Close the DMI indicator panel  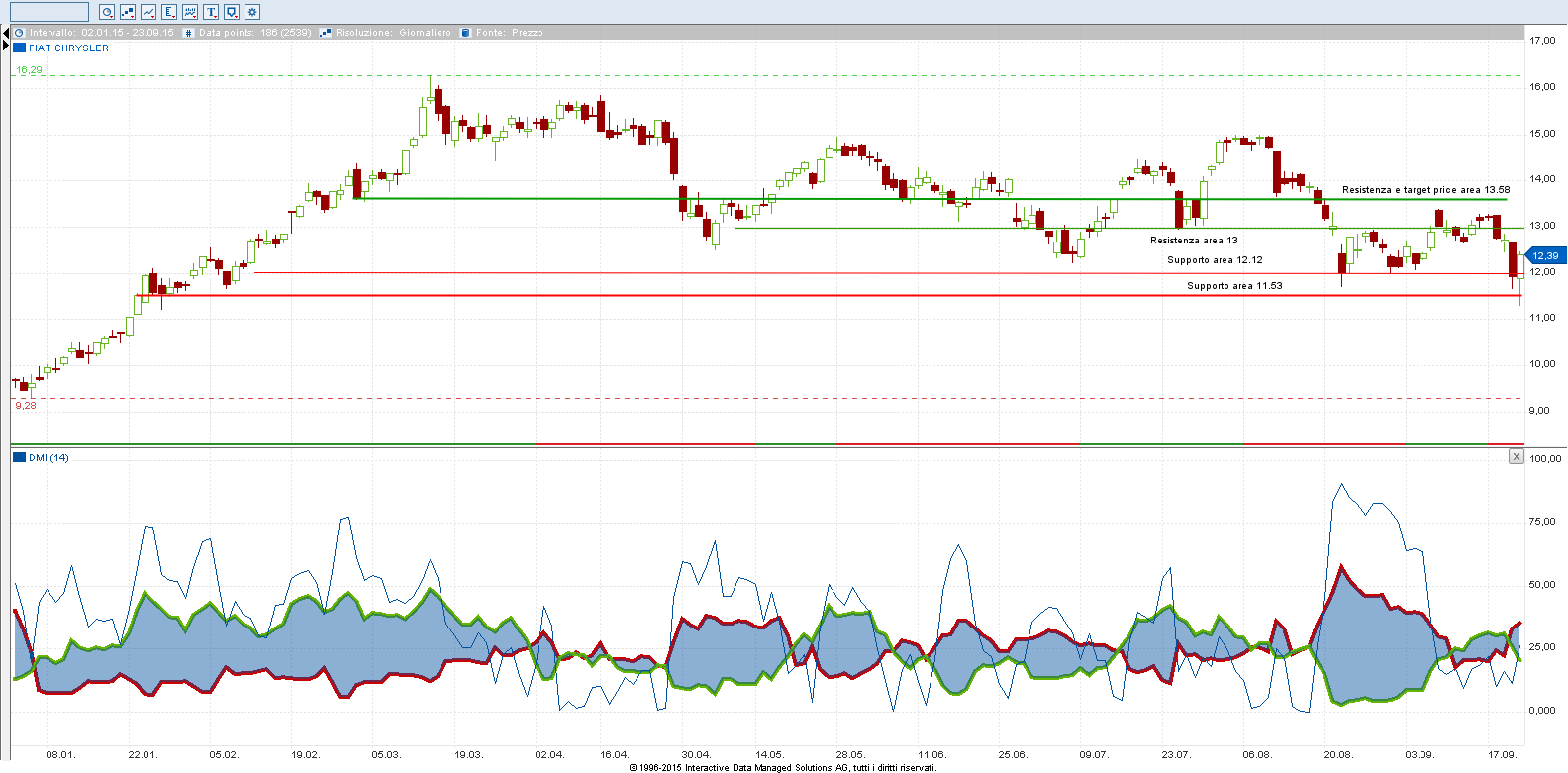pyautogui.click(x=1516, y=456)
